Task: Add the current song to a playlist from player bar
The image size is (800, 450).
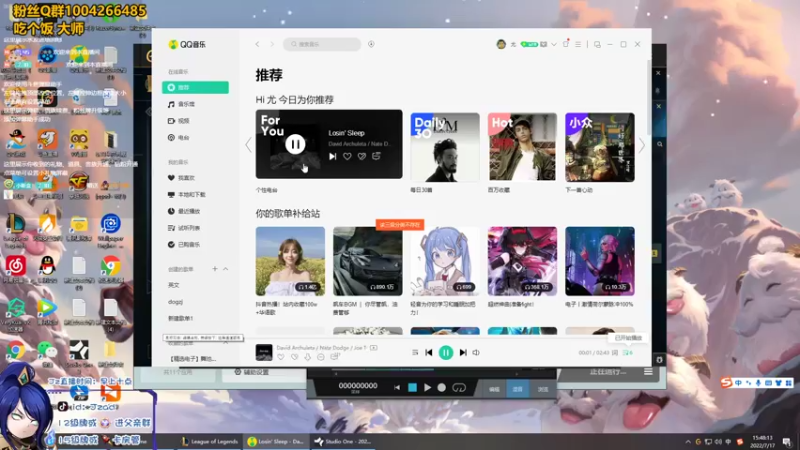Action: point(334,357)
